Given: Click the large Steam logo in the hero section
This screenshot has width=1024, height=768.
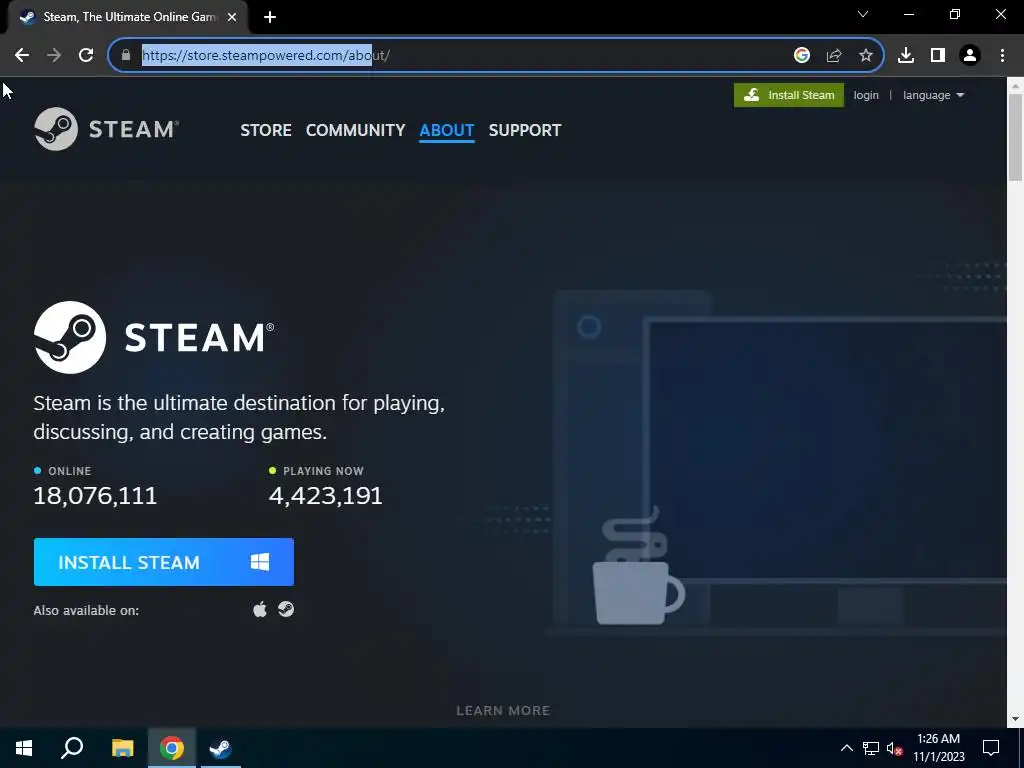Looking at the screenshot, I should pos(154,337).
